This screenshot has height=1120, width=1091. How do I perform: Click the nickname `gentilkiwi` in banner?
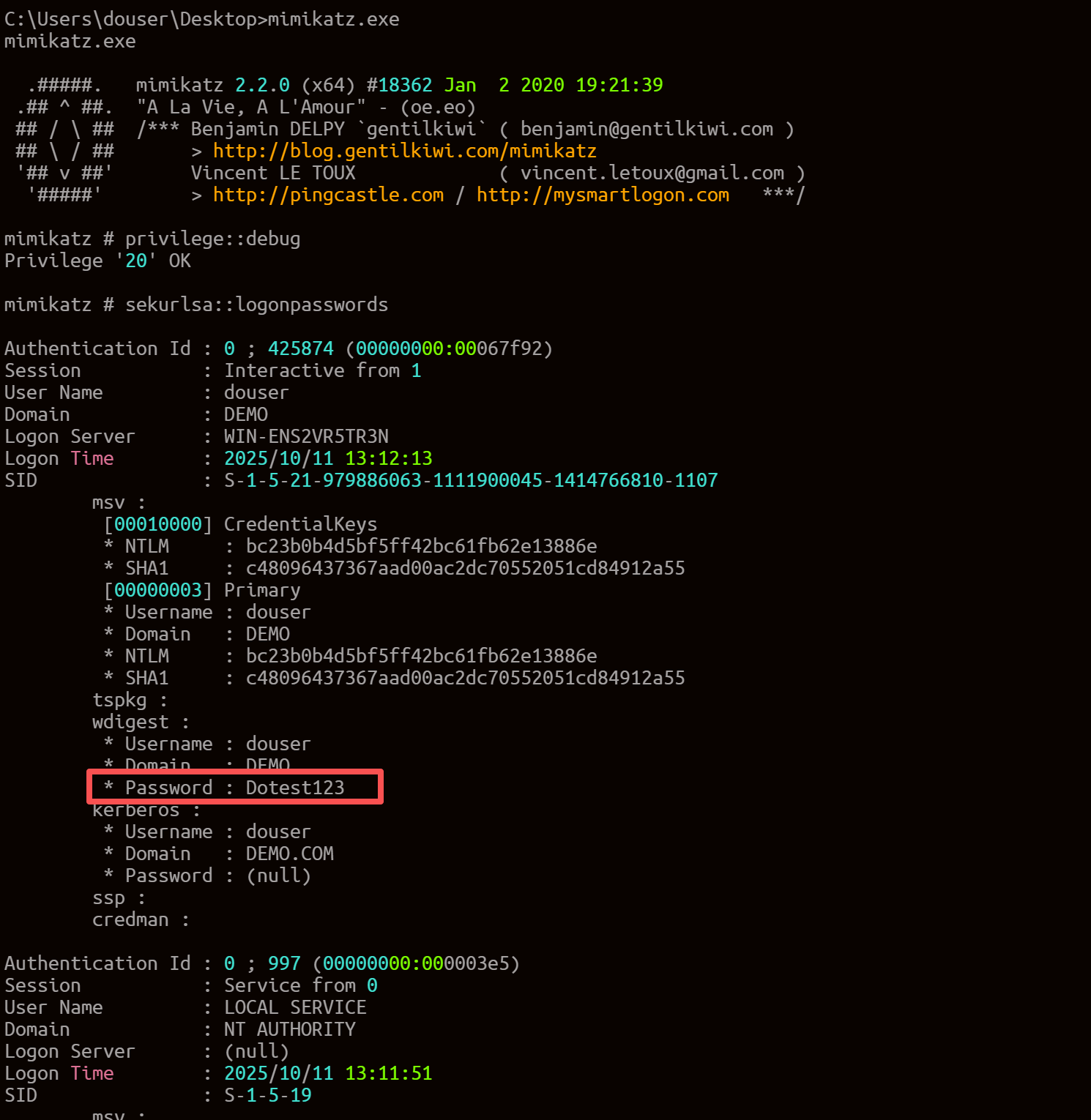pyautogui.click(x=422, y=130)
